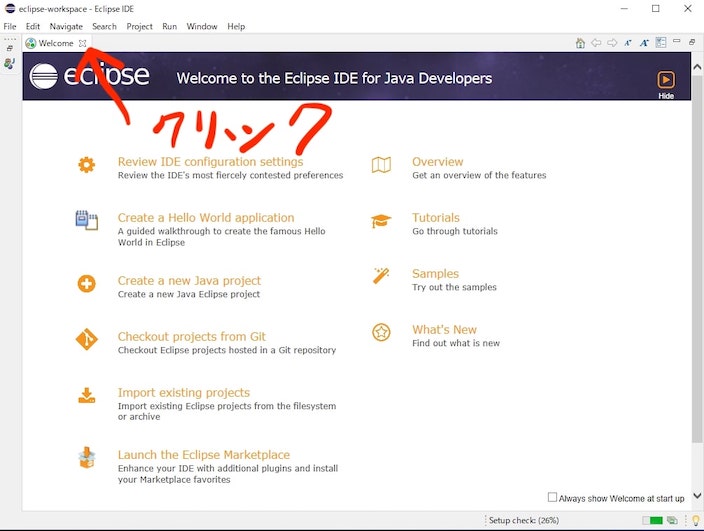Open Create a Hello World application link
This screenshot has width=704, height=531.
coord(206,218)
